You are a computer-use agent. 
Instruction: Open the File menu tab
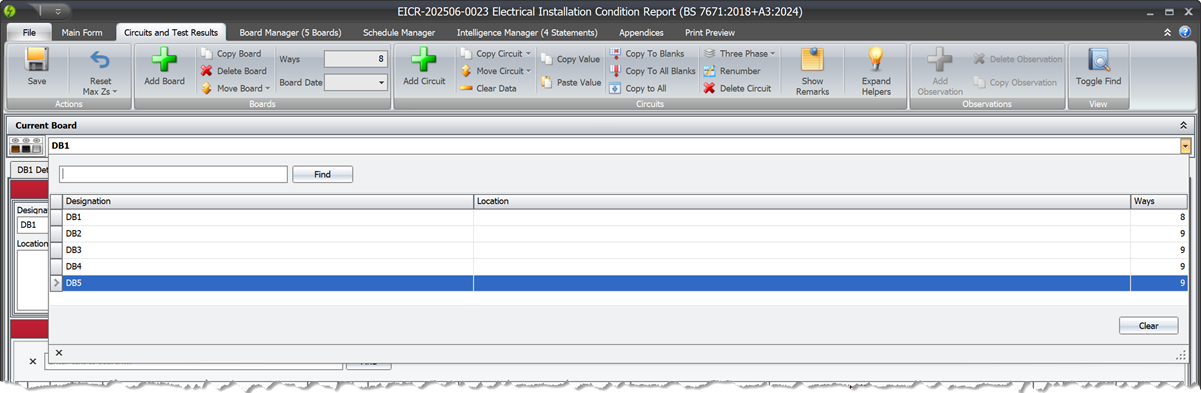29,32
